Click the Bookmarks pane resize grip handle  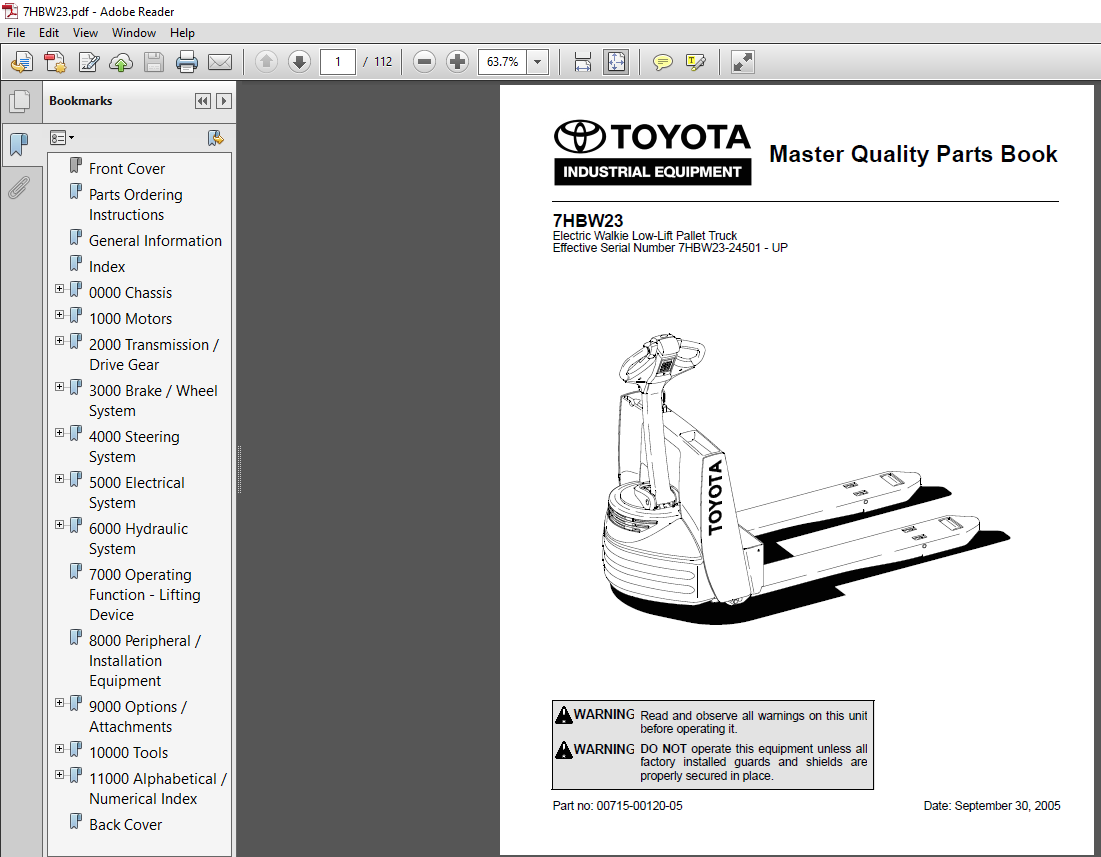point(239,470)
